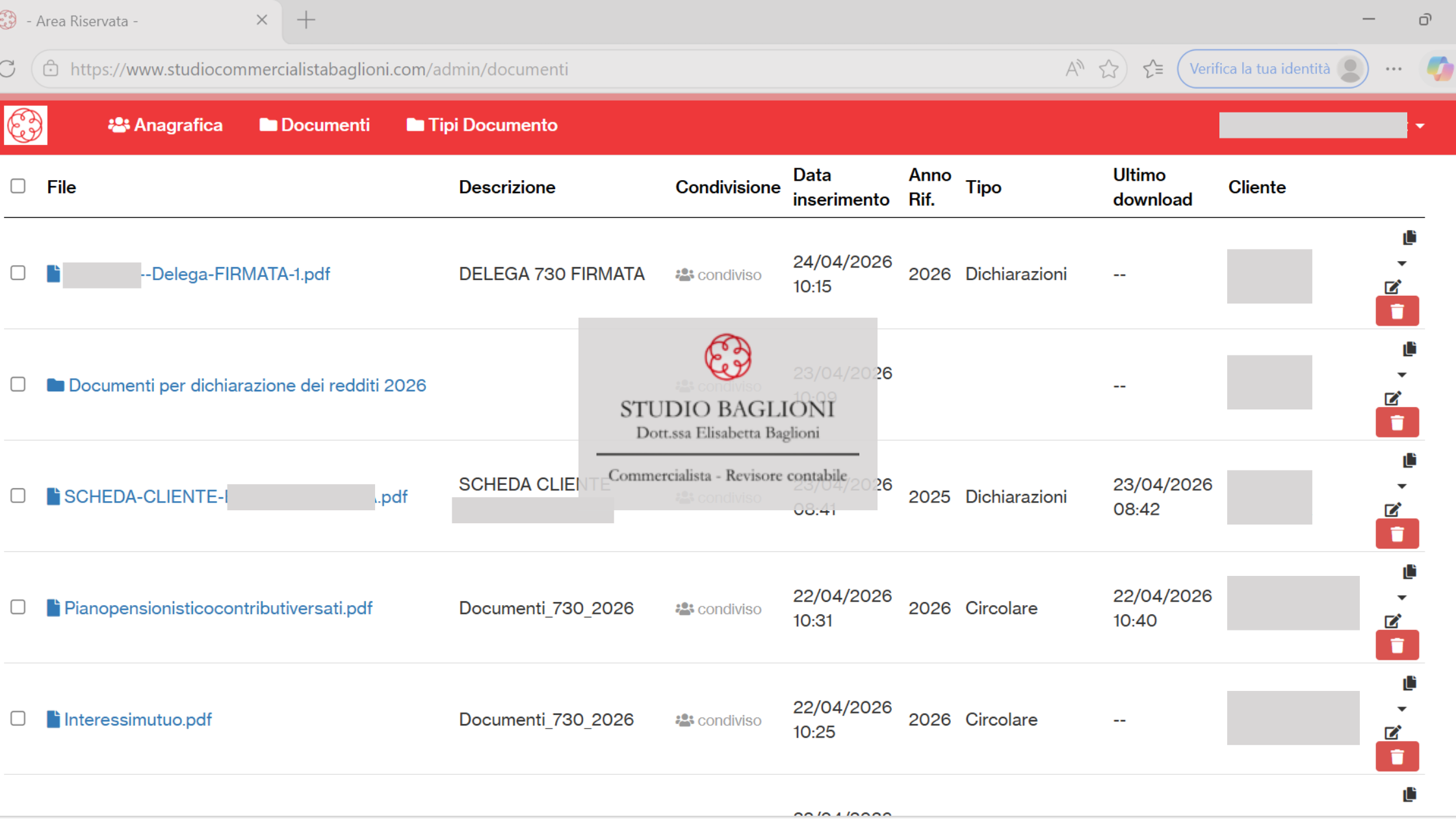Click the browser address bar URL
Image resolution: width=1456 pixels, height=819 pixels.
point(318,69)
